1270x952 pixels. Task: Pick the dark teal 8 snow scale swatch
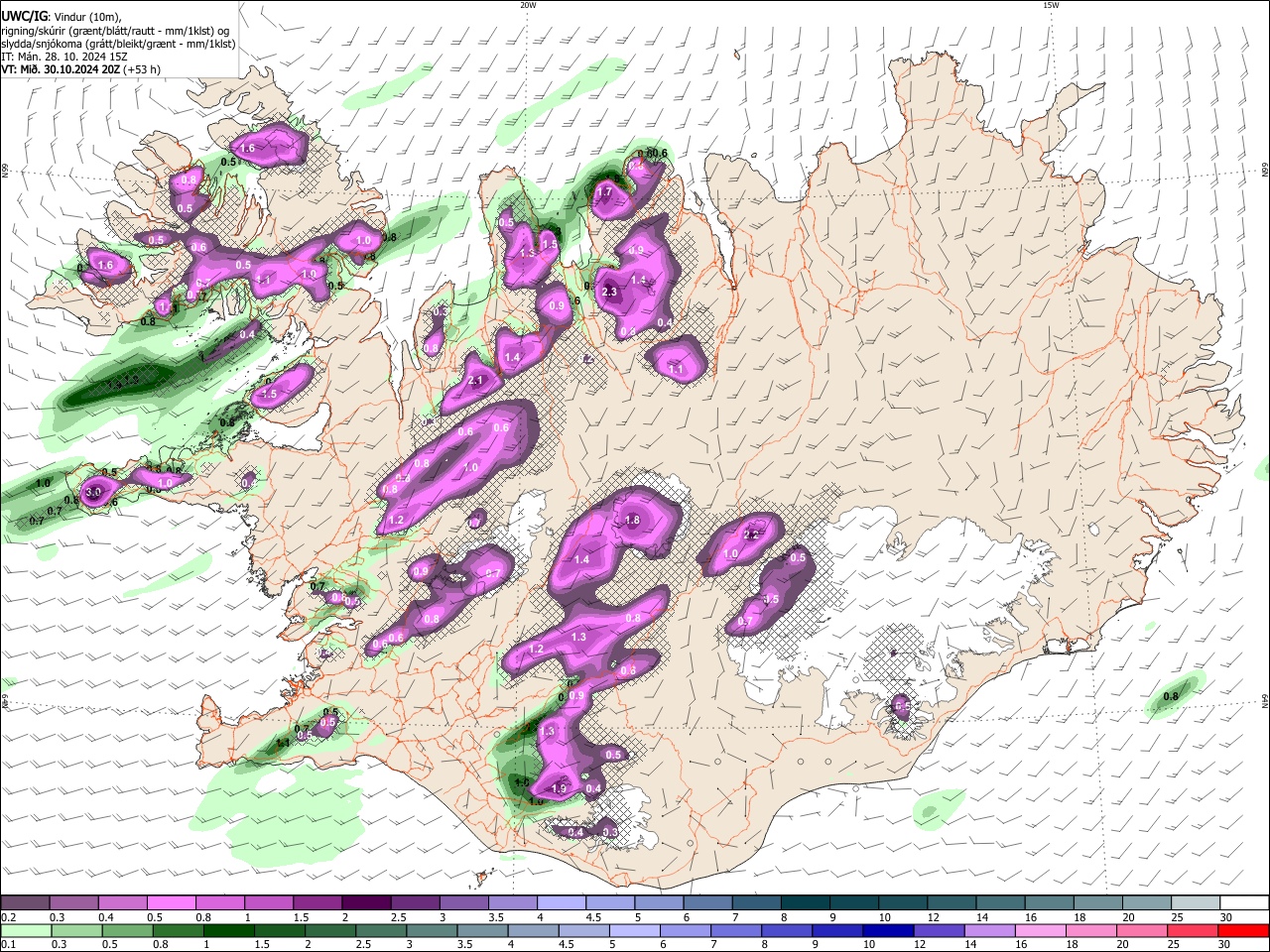click(x=806, y=902)
